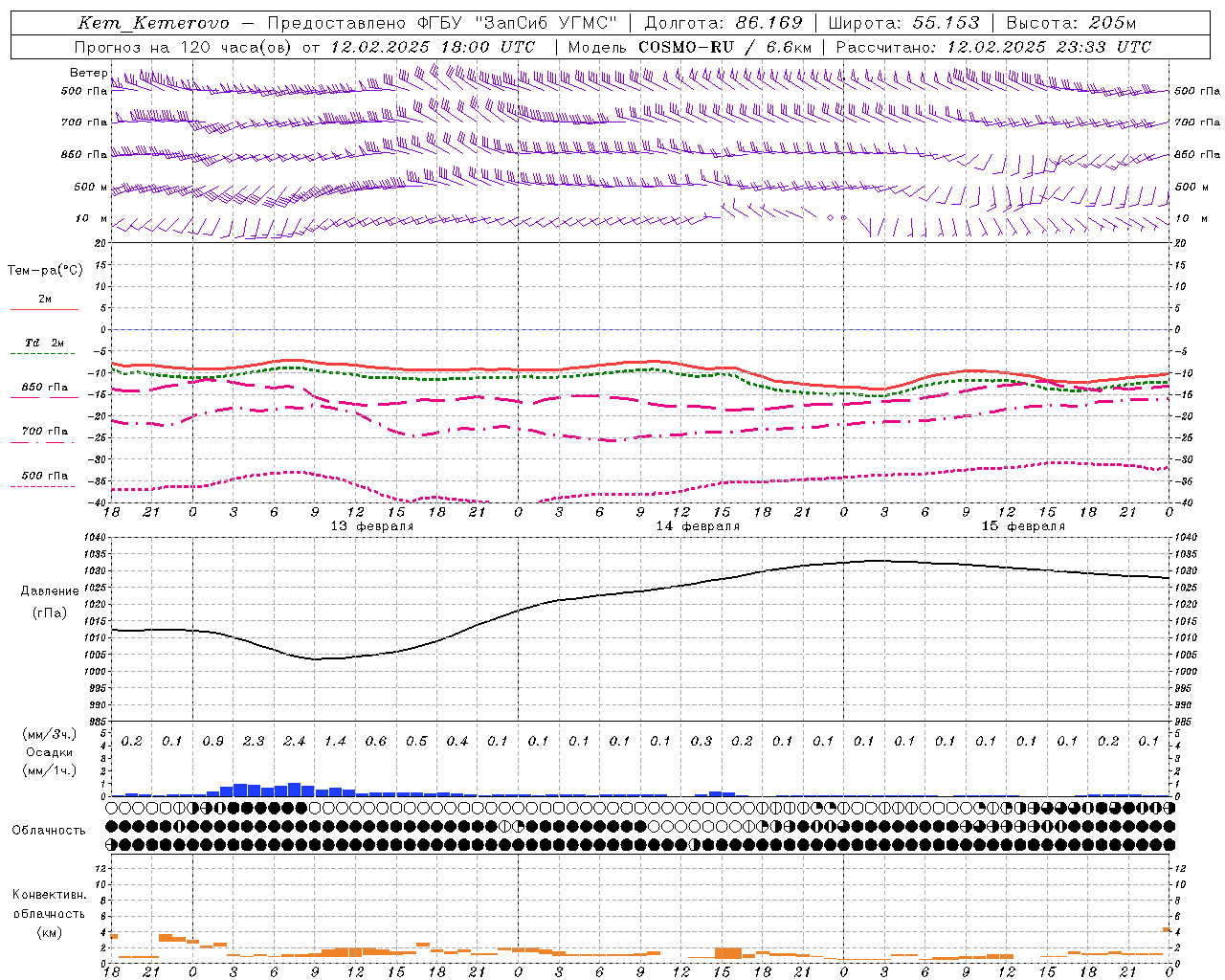This screenshot has width=1225, height=980.
Task: Click the 0.5 precipitation value
Action: (x=416, y=742)
